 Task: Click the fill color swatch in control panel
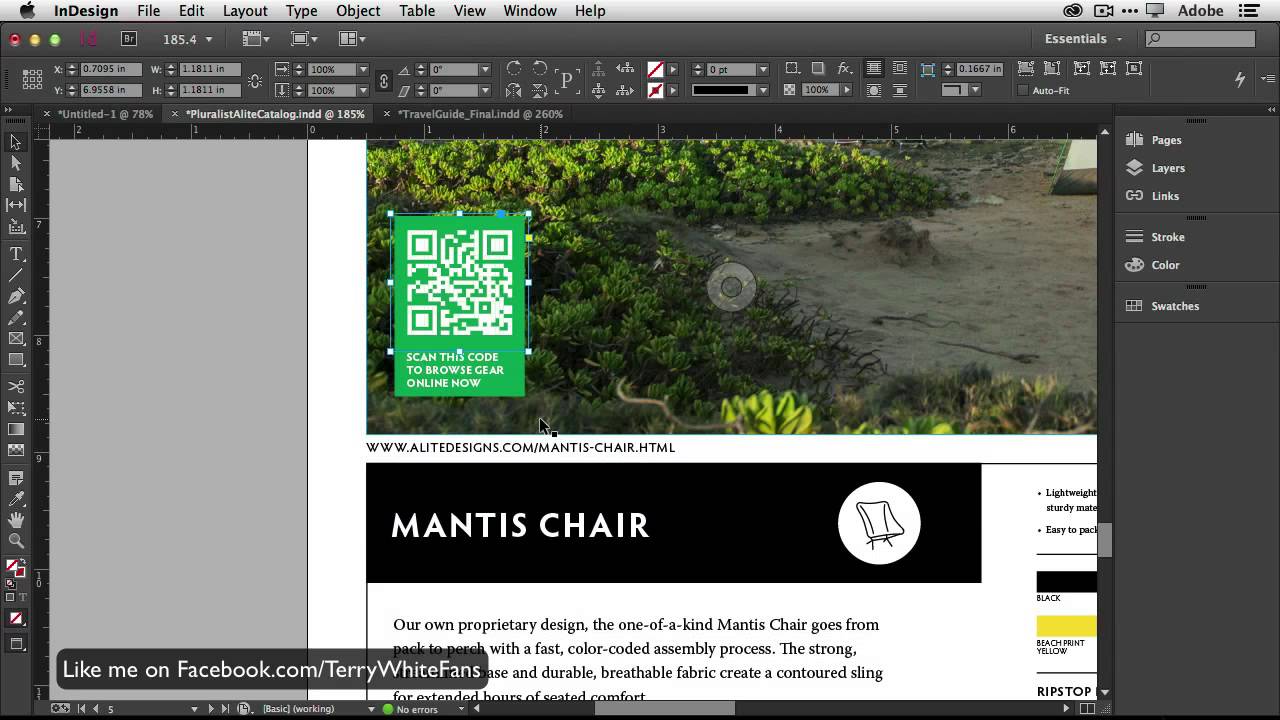point(656,69)
